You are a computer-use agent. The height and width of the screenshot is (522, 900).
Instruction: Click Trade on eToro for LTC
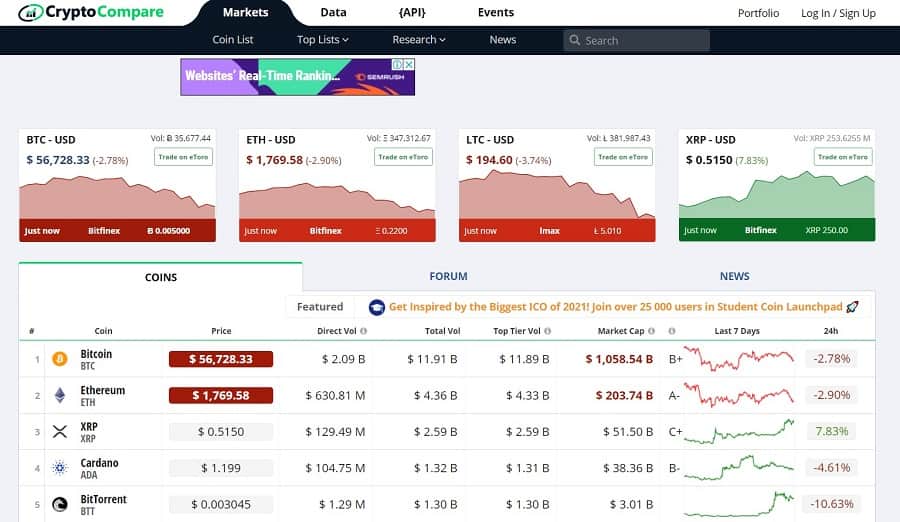tap(623, 157)
